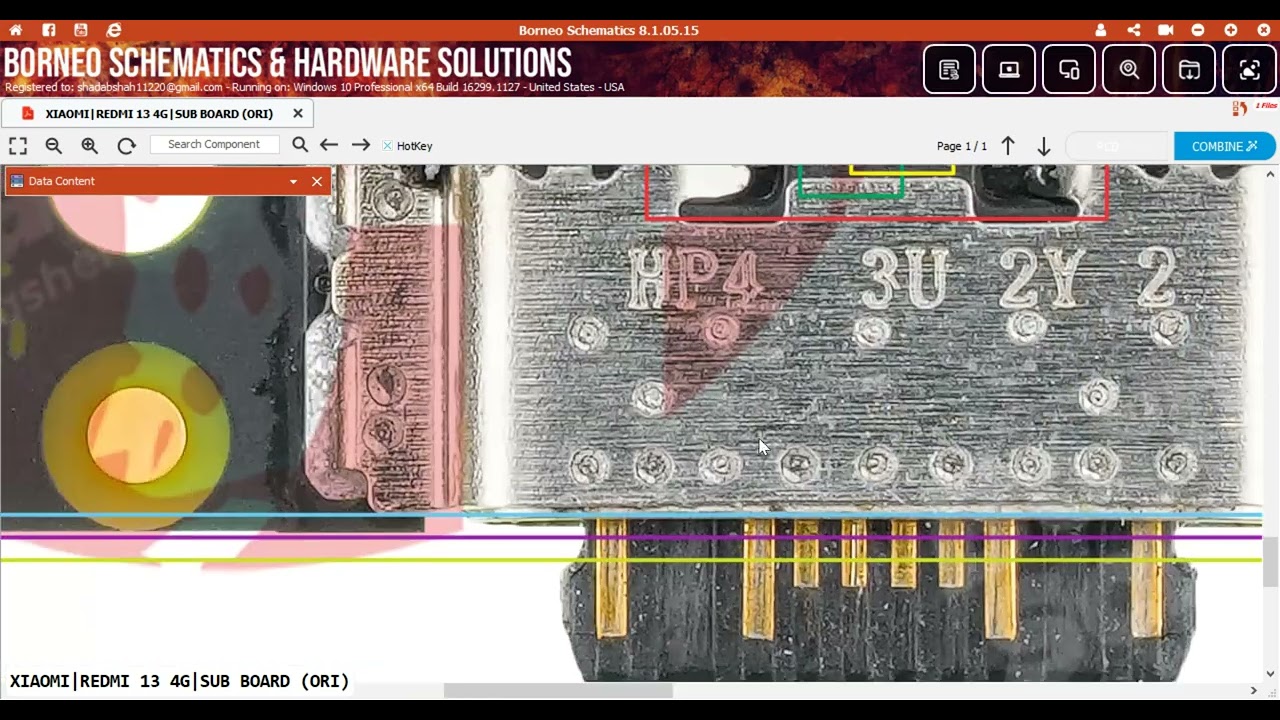This screenshot has height=720, width=1280.
Task: Open the Facebook icon in title bar
Action: tap(48, 30)
